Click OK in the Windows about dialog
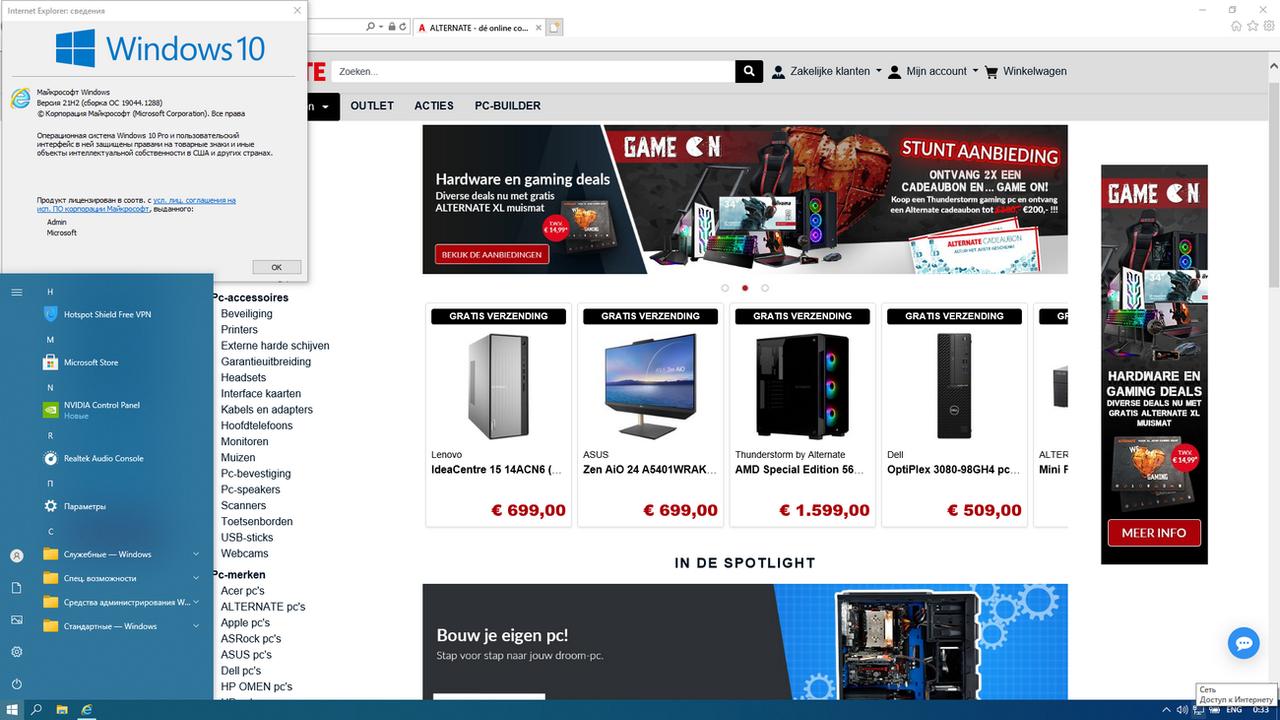This screenshot has width=1280, height=720. pos(277,267)
